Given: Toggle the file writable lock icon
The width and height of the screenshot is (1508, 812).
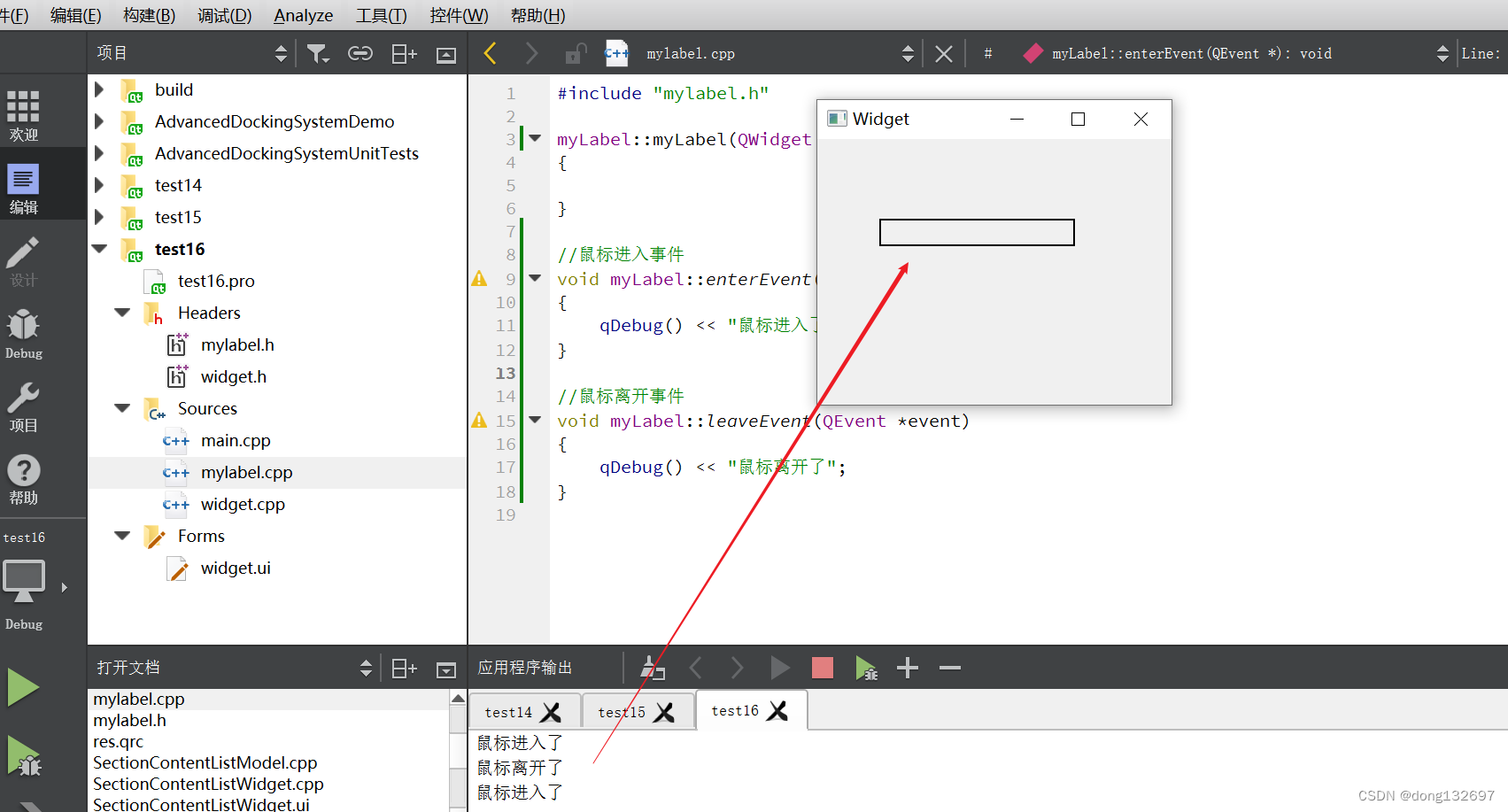Looking at the screenshot, I should pyautogui.click(x=576, y=54).
